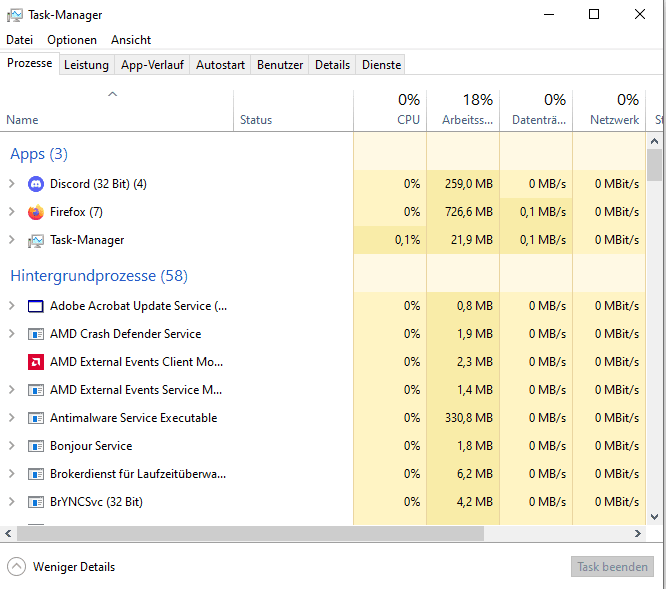Click the vertical scrollbar up arrow
Screen dimensions: 666x589
point(655,141)
